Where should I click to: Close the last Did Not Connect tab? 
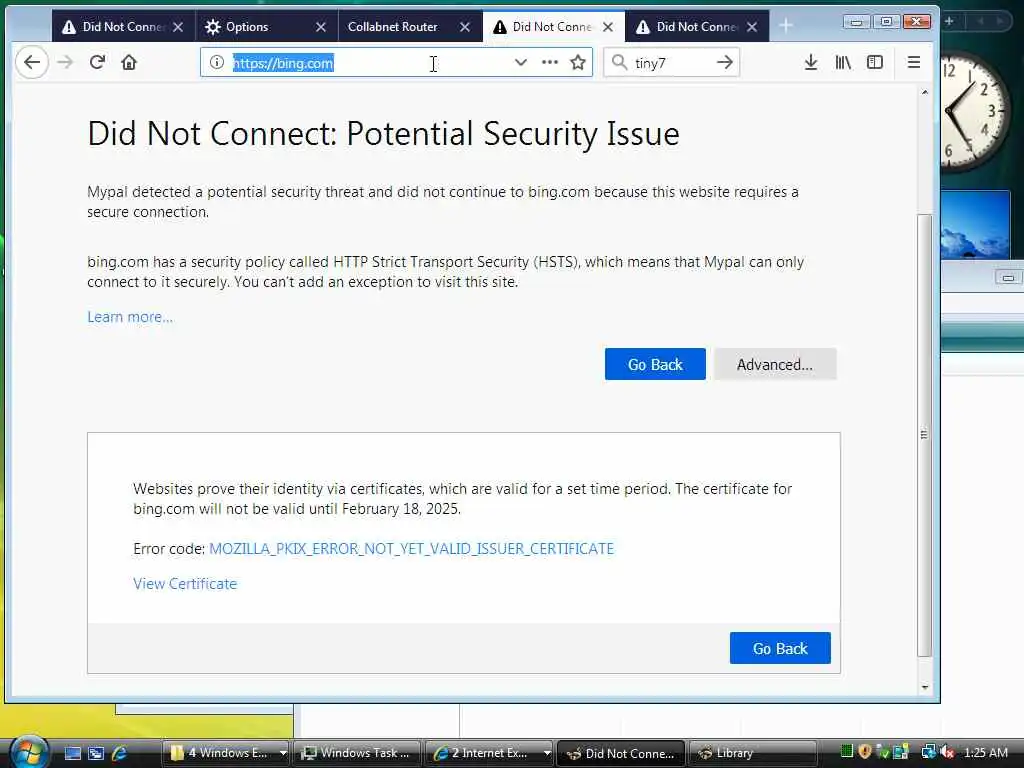click(x=752, y=27)
